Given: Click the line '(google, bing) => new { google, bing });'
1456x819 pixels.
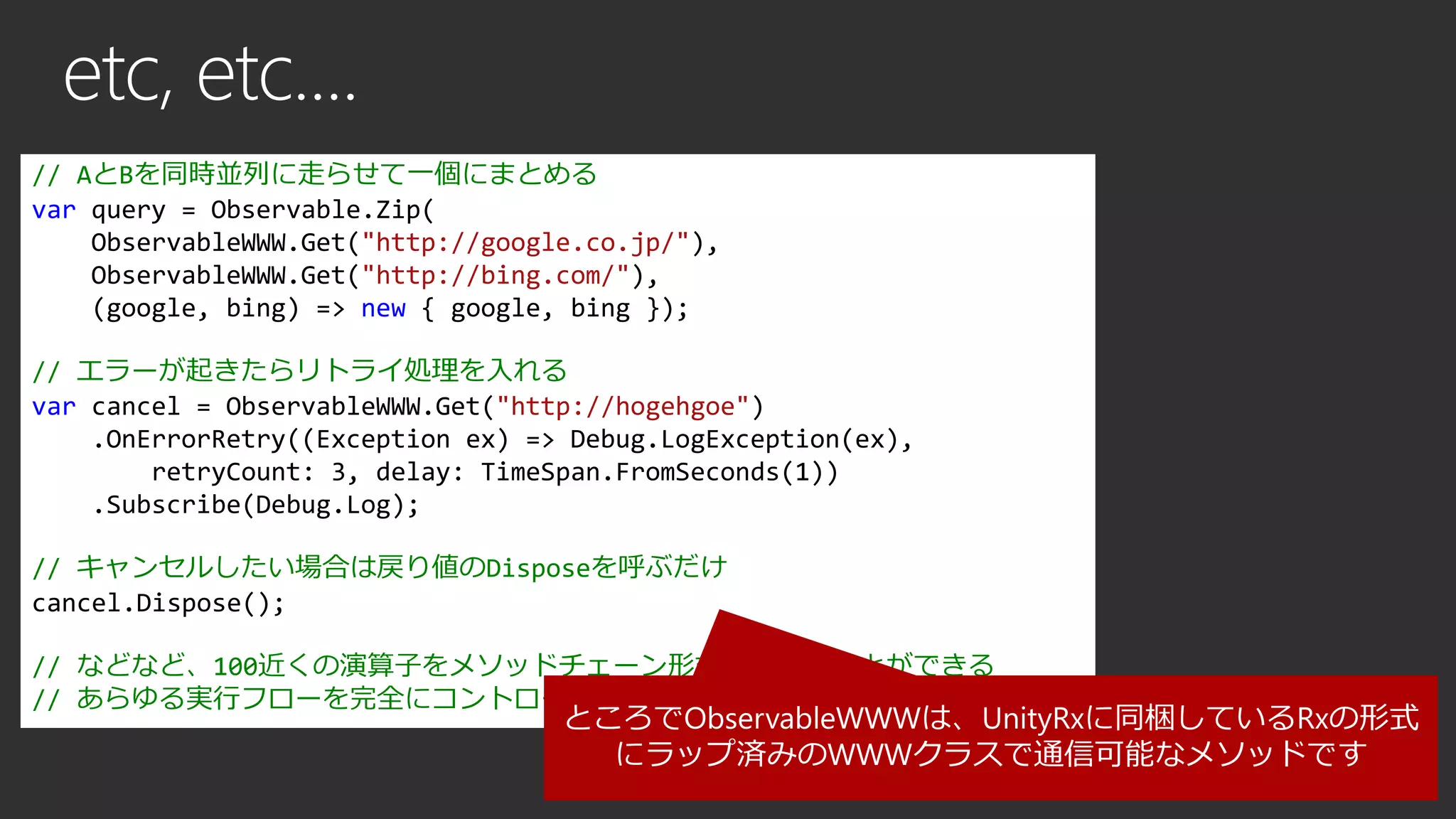Looking at the screenshot, I should point(390,309).
